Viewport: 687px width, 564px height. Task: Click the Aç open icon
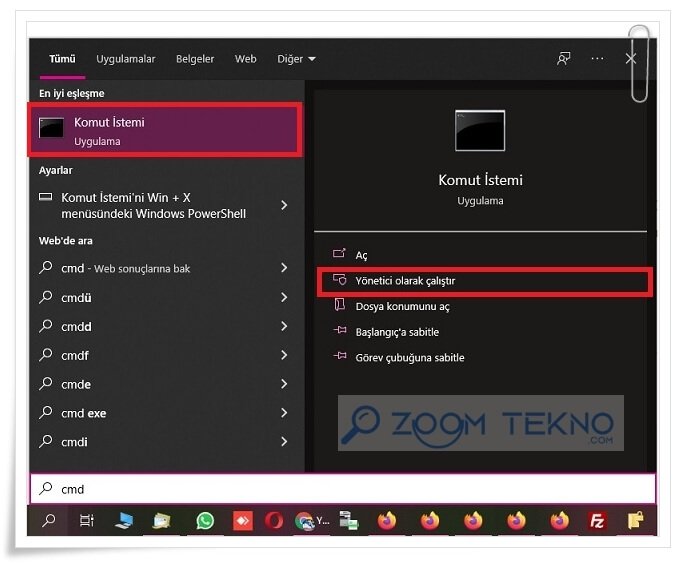[339, 254]
